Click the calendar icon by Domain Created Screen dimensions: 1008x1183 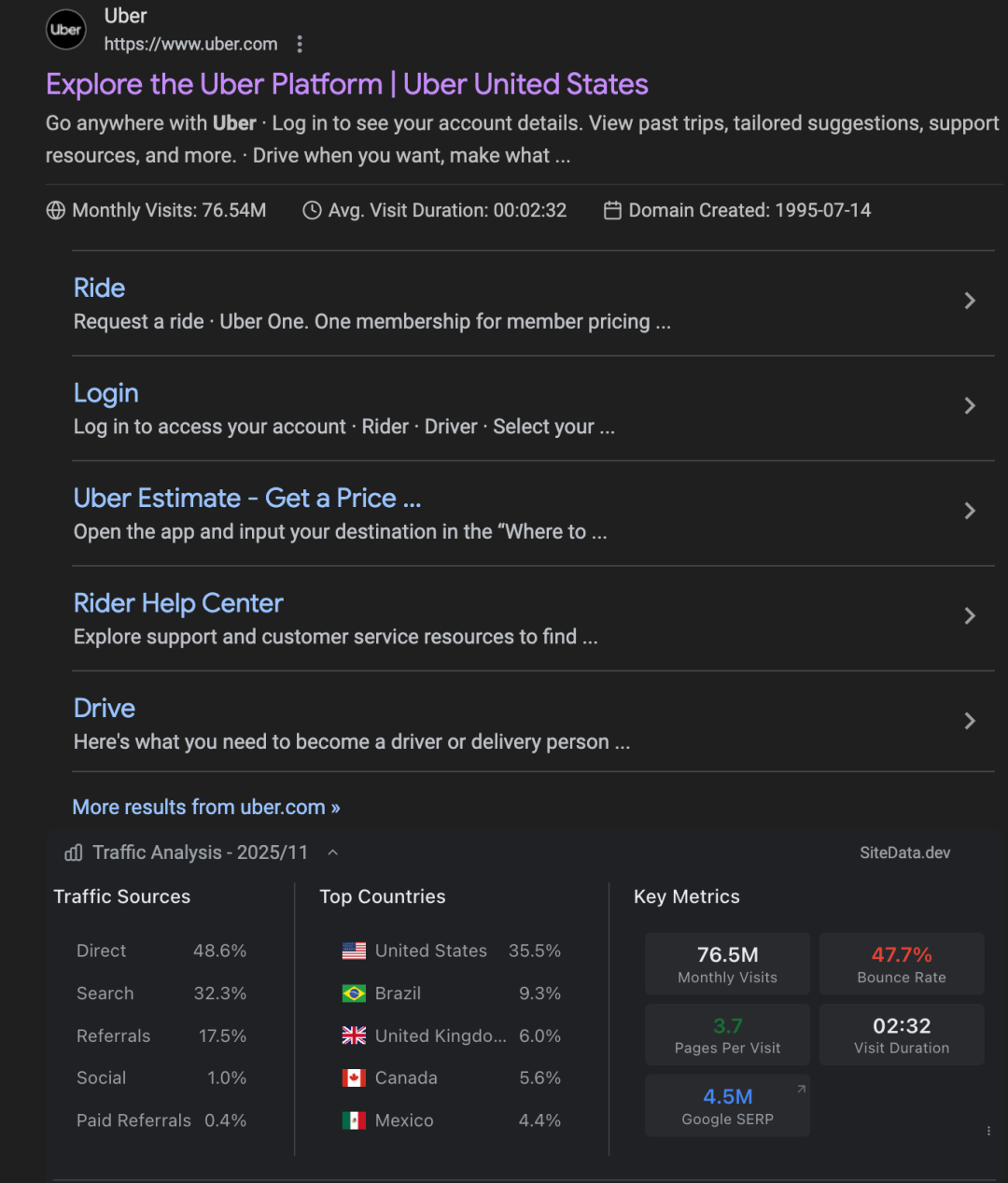(612, 210)
